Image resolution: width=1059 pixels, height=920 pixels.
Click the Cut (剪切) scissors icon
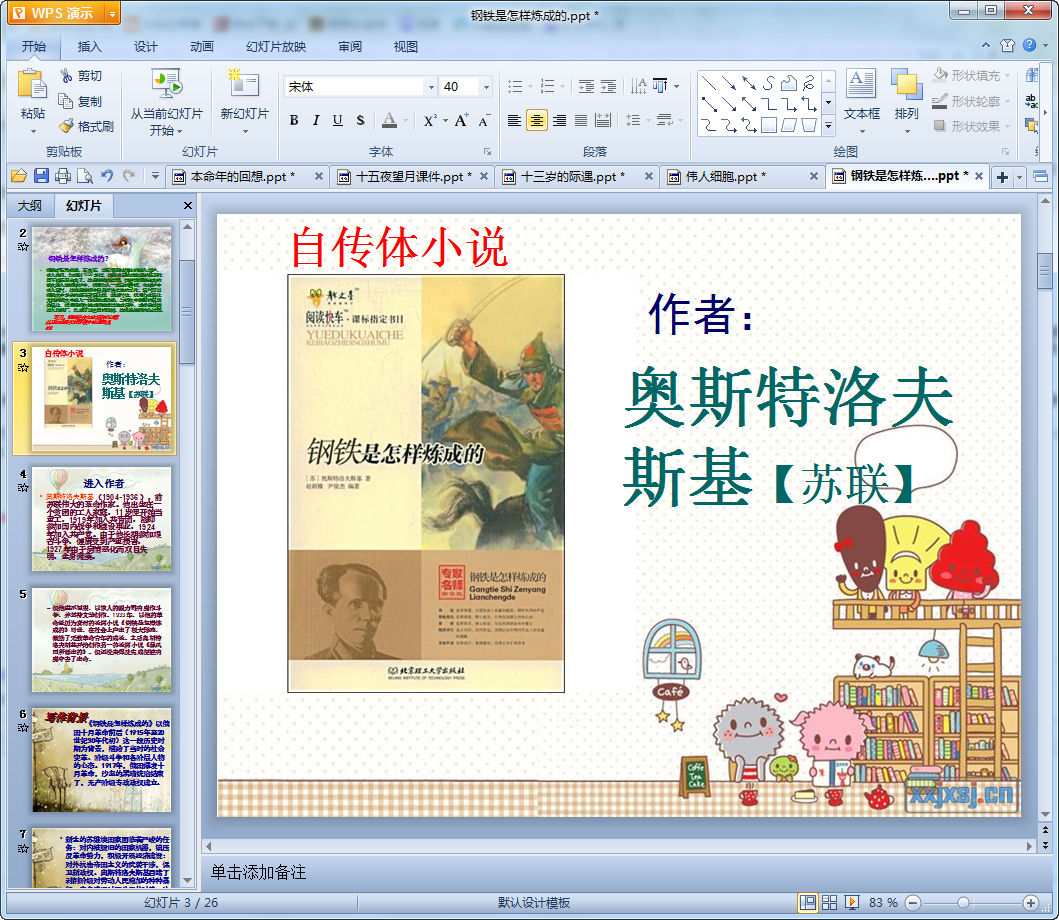click(x=66, y=76)
